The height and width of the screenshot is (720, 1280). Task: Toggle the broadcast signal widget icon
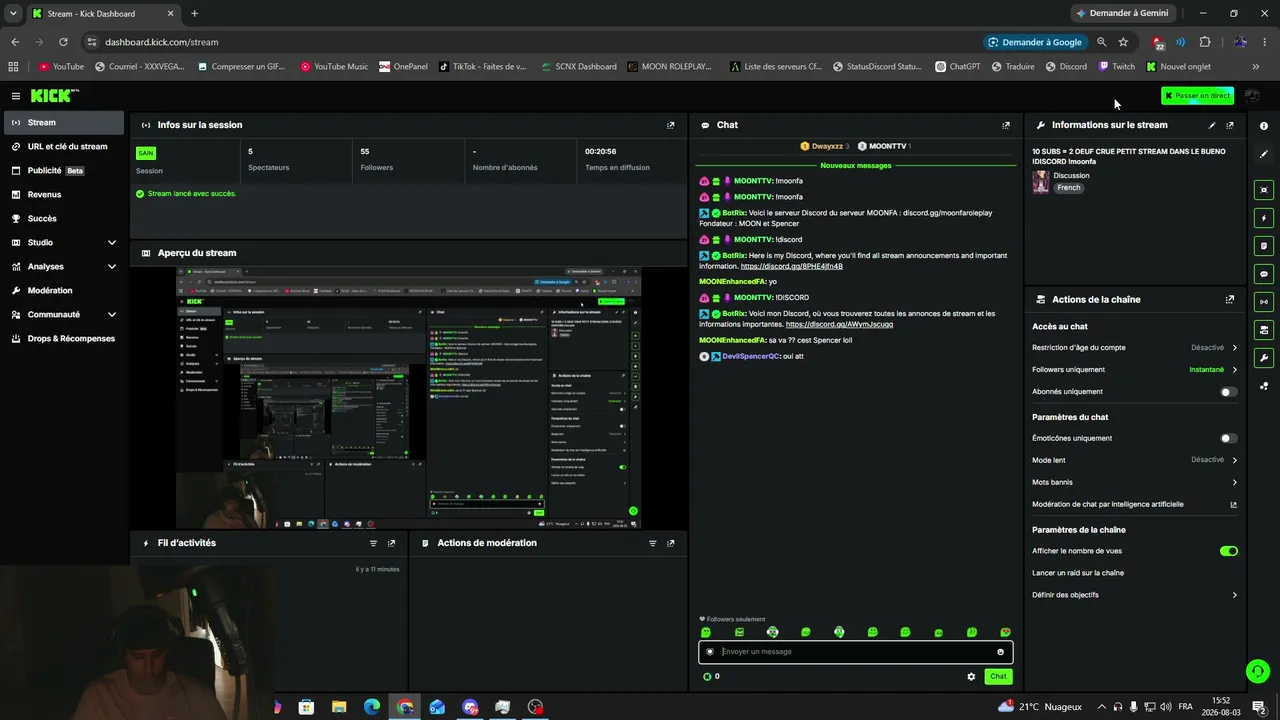(x=1264, y=302)
